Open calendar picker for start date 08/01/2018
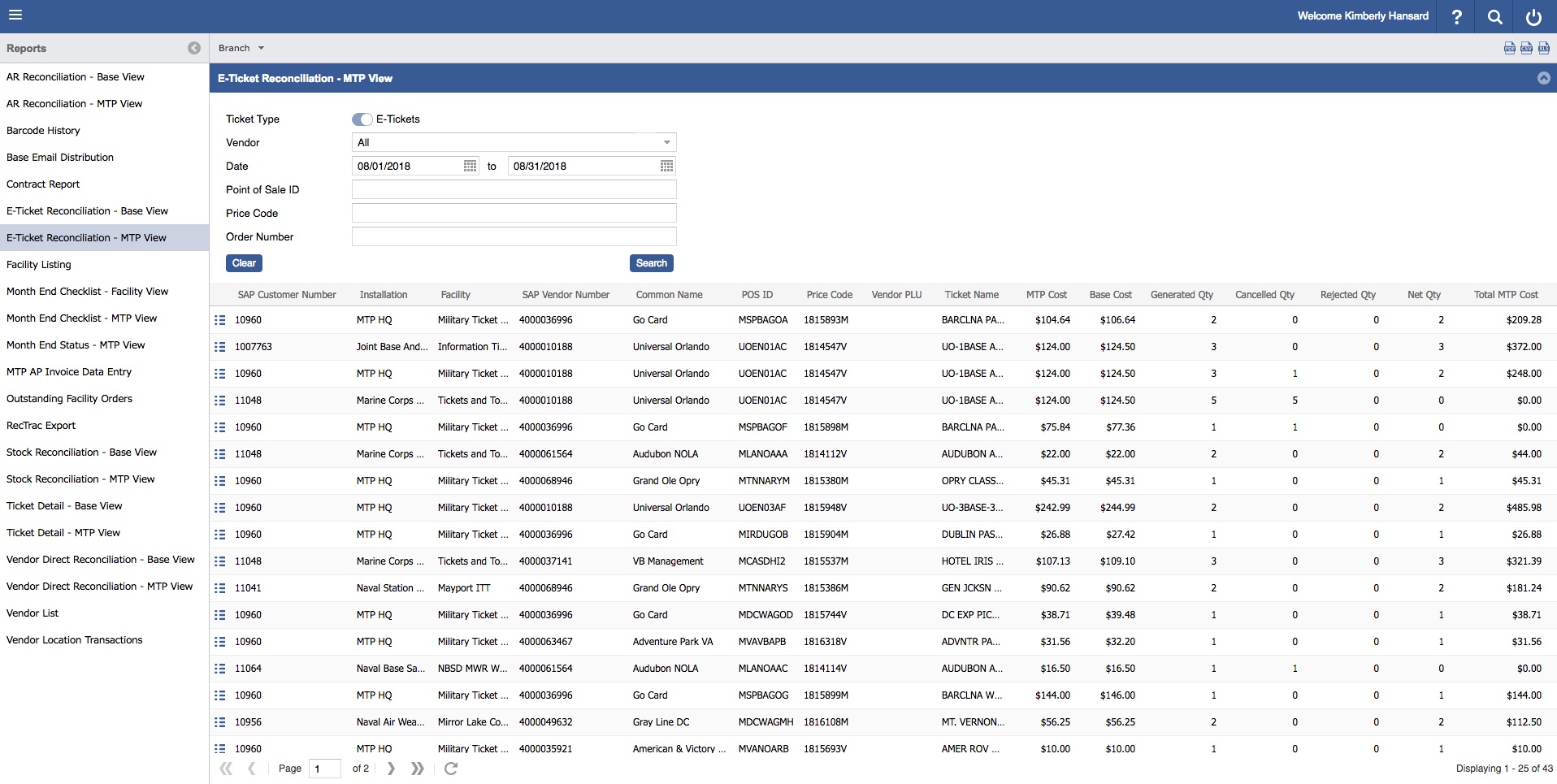The image size is (1557, 784). pyautogui.click(x=470, y=167)
